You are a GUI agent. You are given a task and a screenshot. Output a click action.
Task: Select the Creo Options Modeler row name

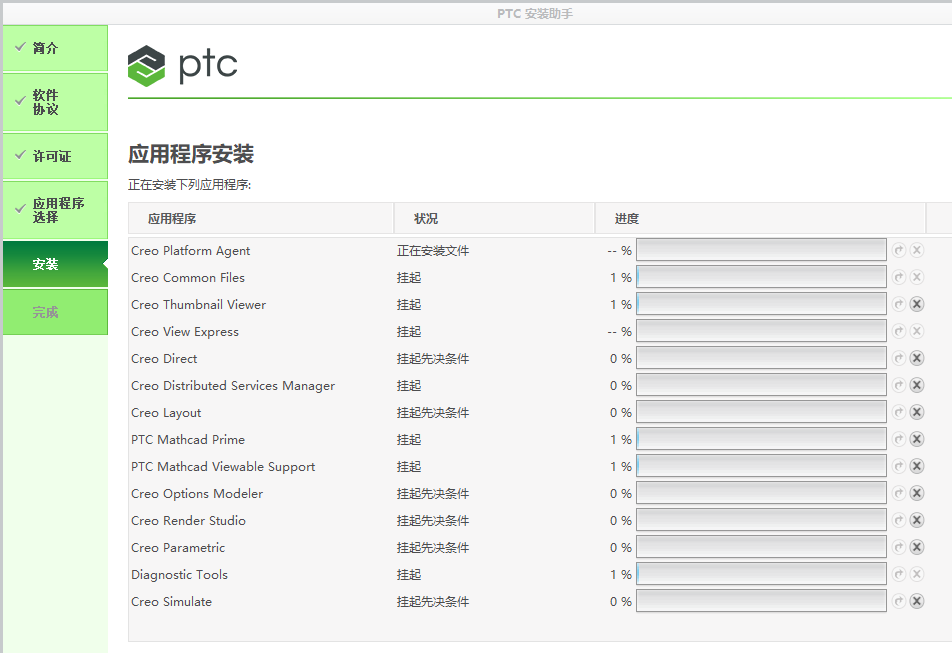click(197, 494)
